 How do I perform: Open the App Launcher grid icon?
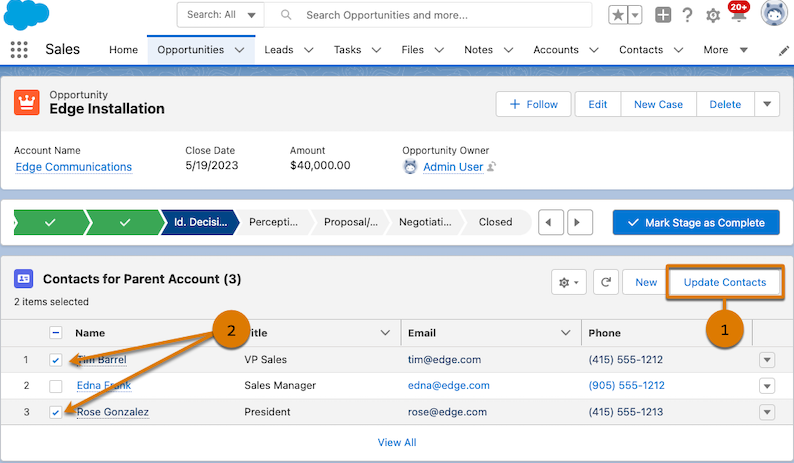(x=18, y=50)
